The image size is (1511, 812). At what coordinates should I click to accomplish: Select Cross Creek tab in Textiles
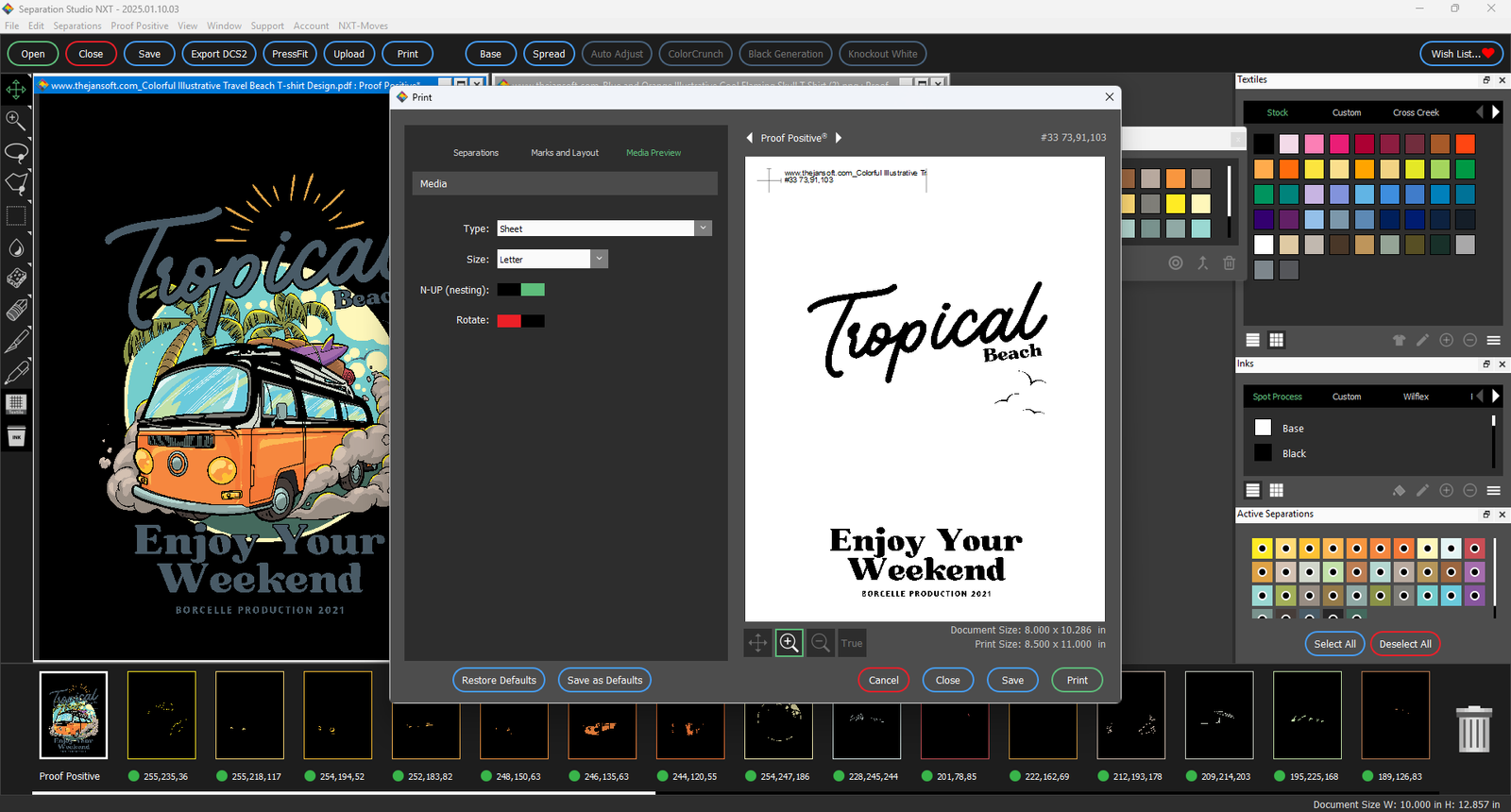[1416, 112]
